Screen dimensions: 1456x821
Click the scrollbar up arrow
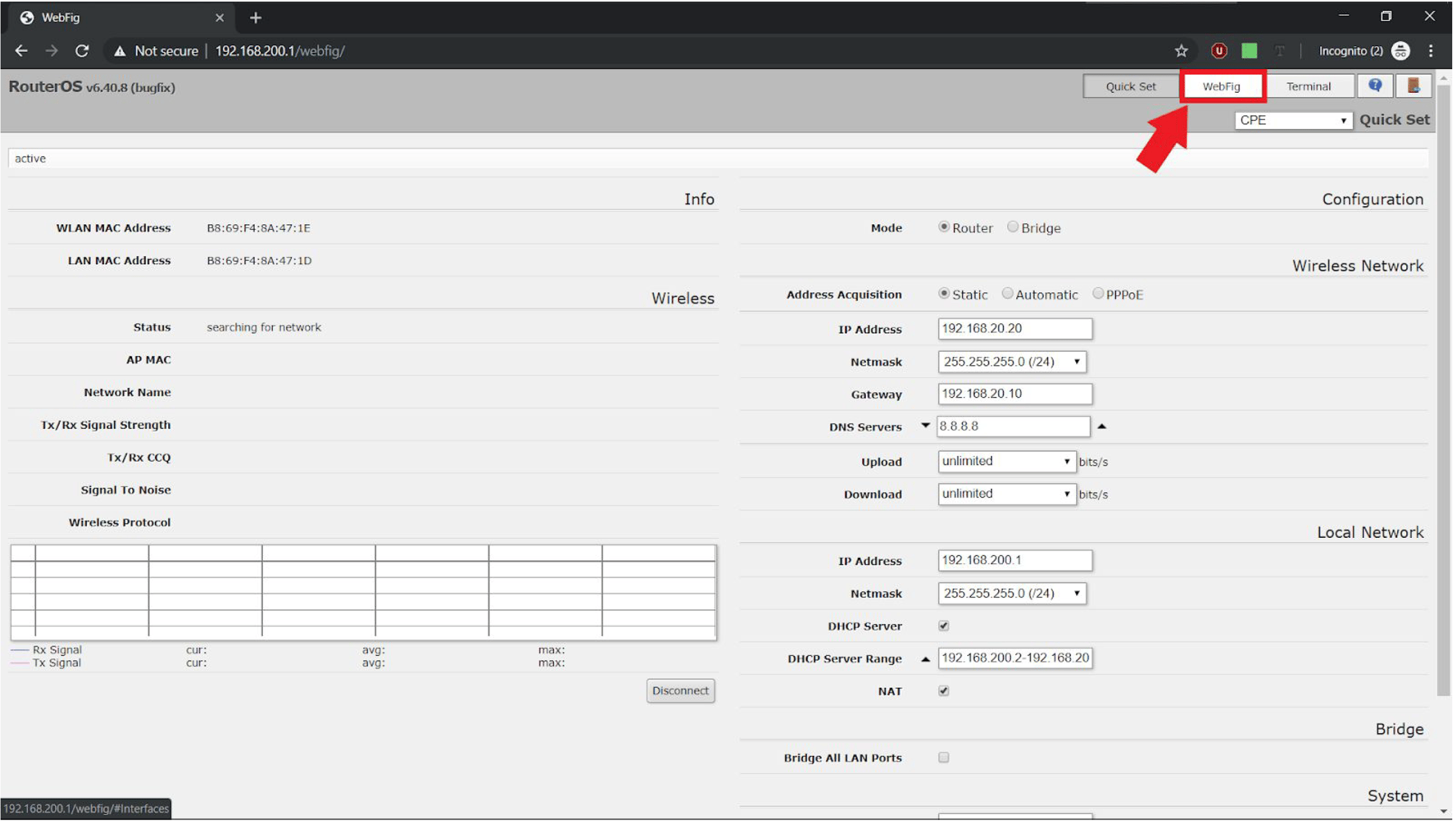(1443, 79)
